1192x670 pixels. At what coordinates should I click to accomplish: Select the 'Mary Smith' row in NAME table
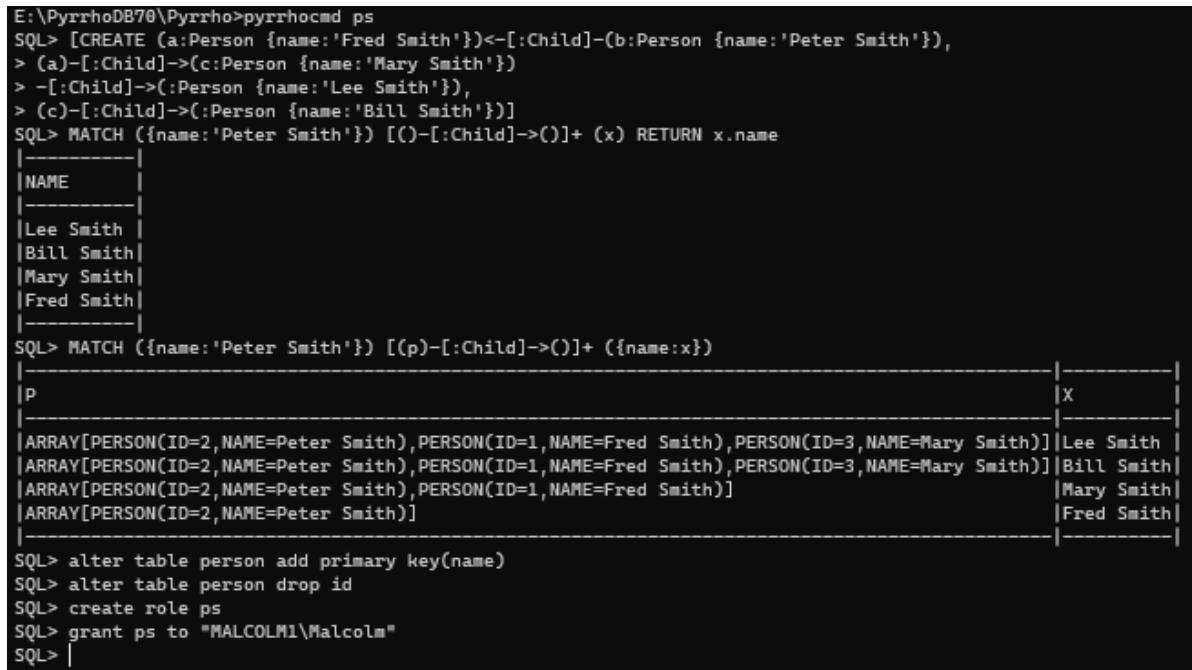79,276
